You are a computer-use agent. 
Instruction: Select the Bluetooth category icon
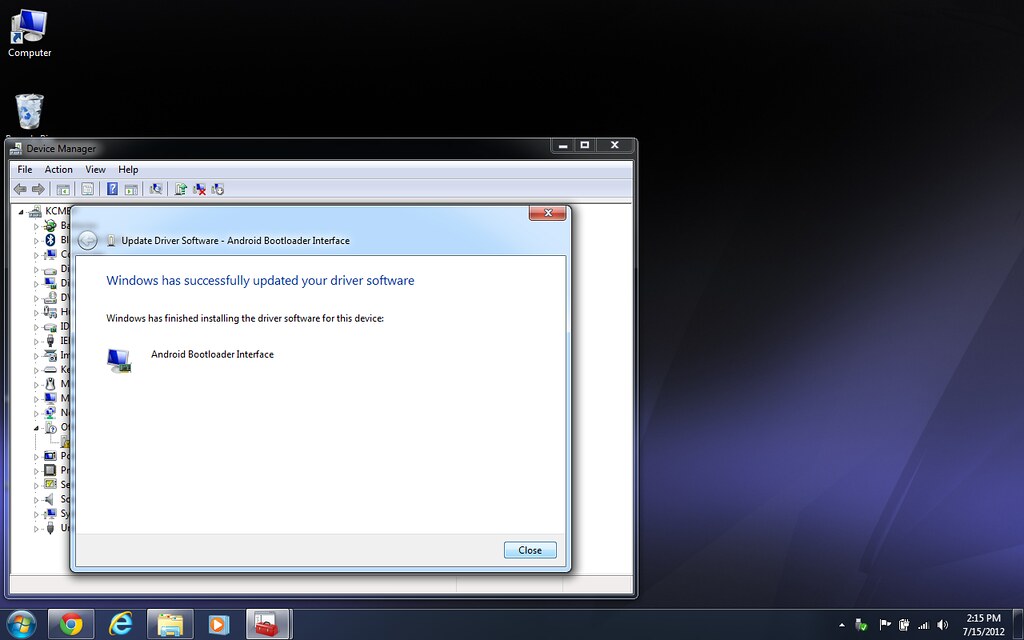50,240
